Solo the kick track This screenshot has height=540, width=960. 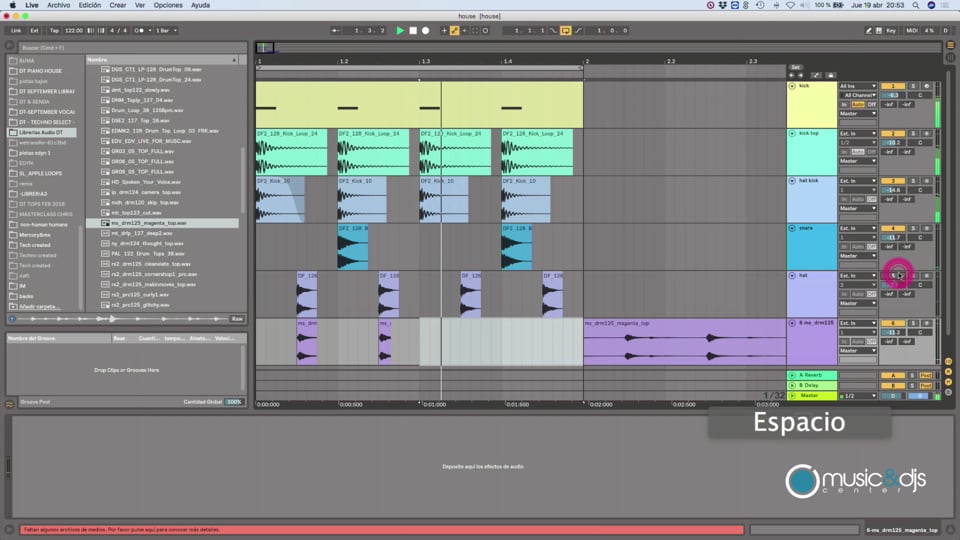913,86
